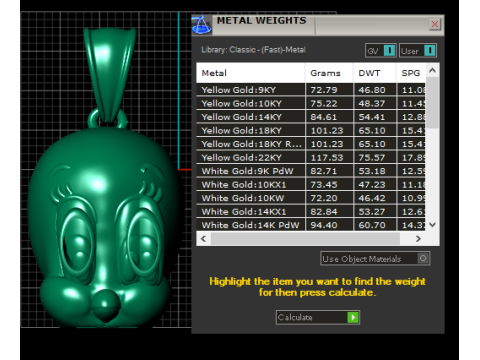
Task: Click the Calculate button
Action: point(318,317)
